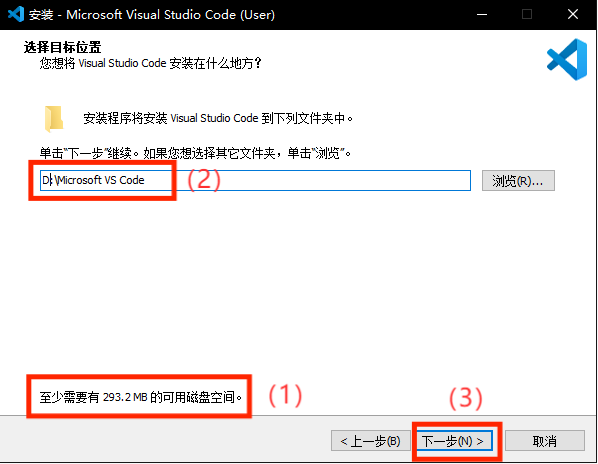Click the large VS Code logo

click(567, 59)
